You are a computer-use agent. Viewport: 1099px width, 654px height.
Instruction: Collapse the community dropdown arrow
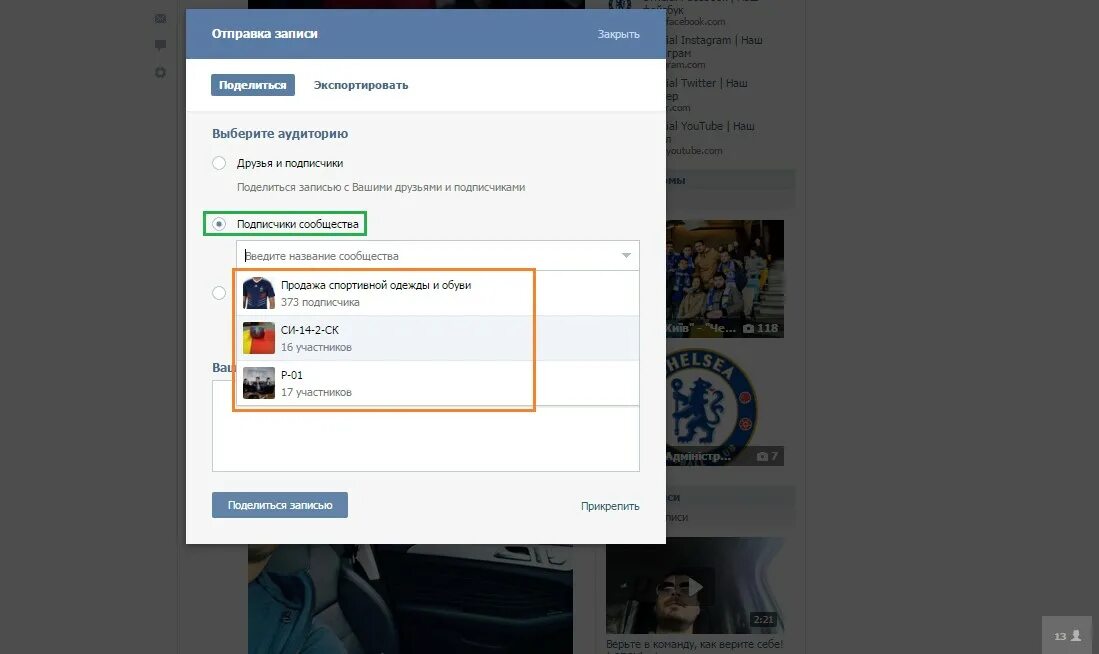coord(626,256)
